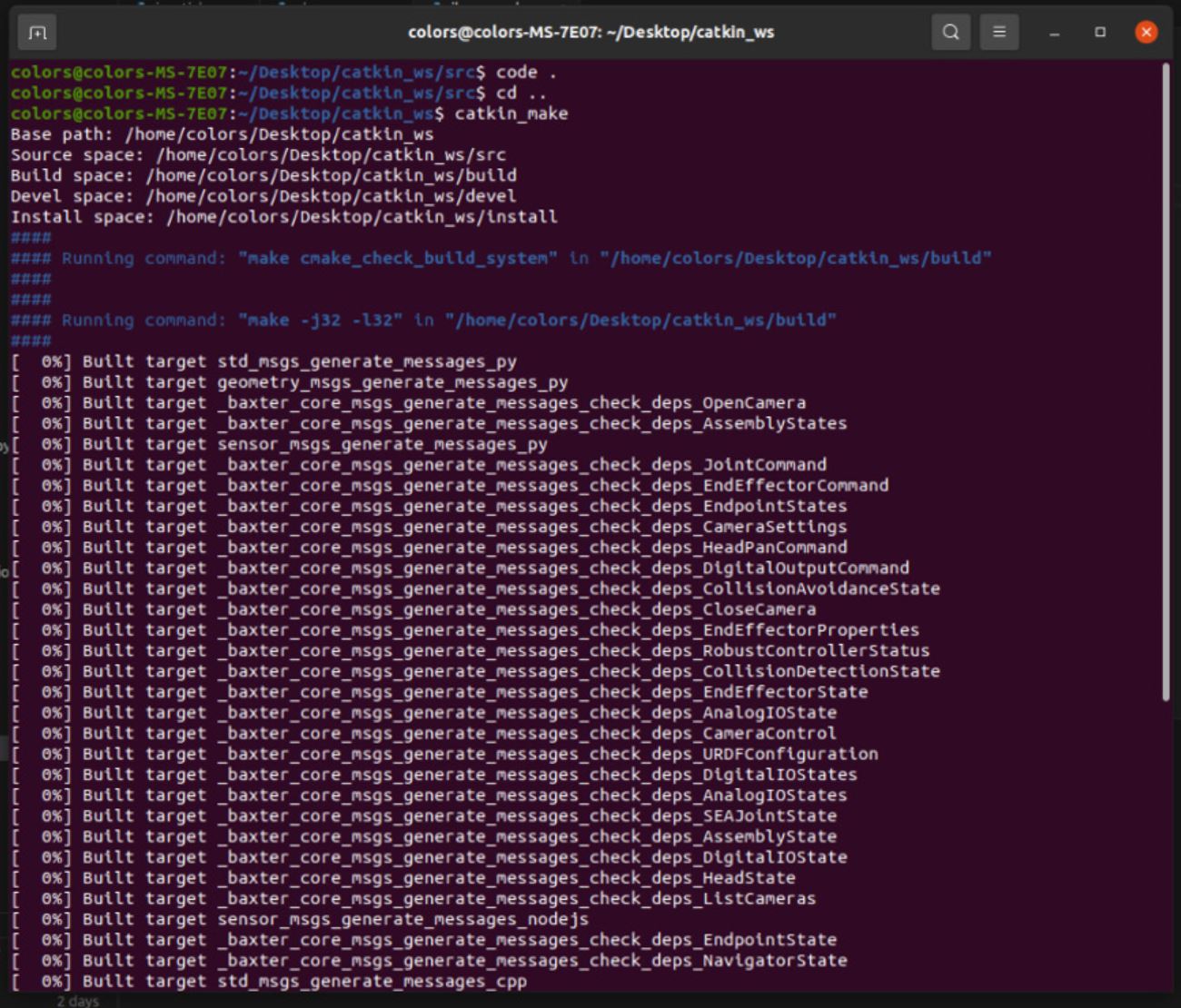Click the sensor_msgs_generate_messages_nodejs line
Screen dimensions: 1181x1008
click(x=300, y=919)
